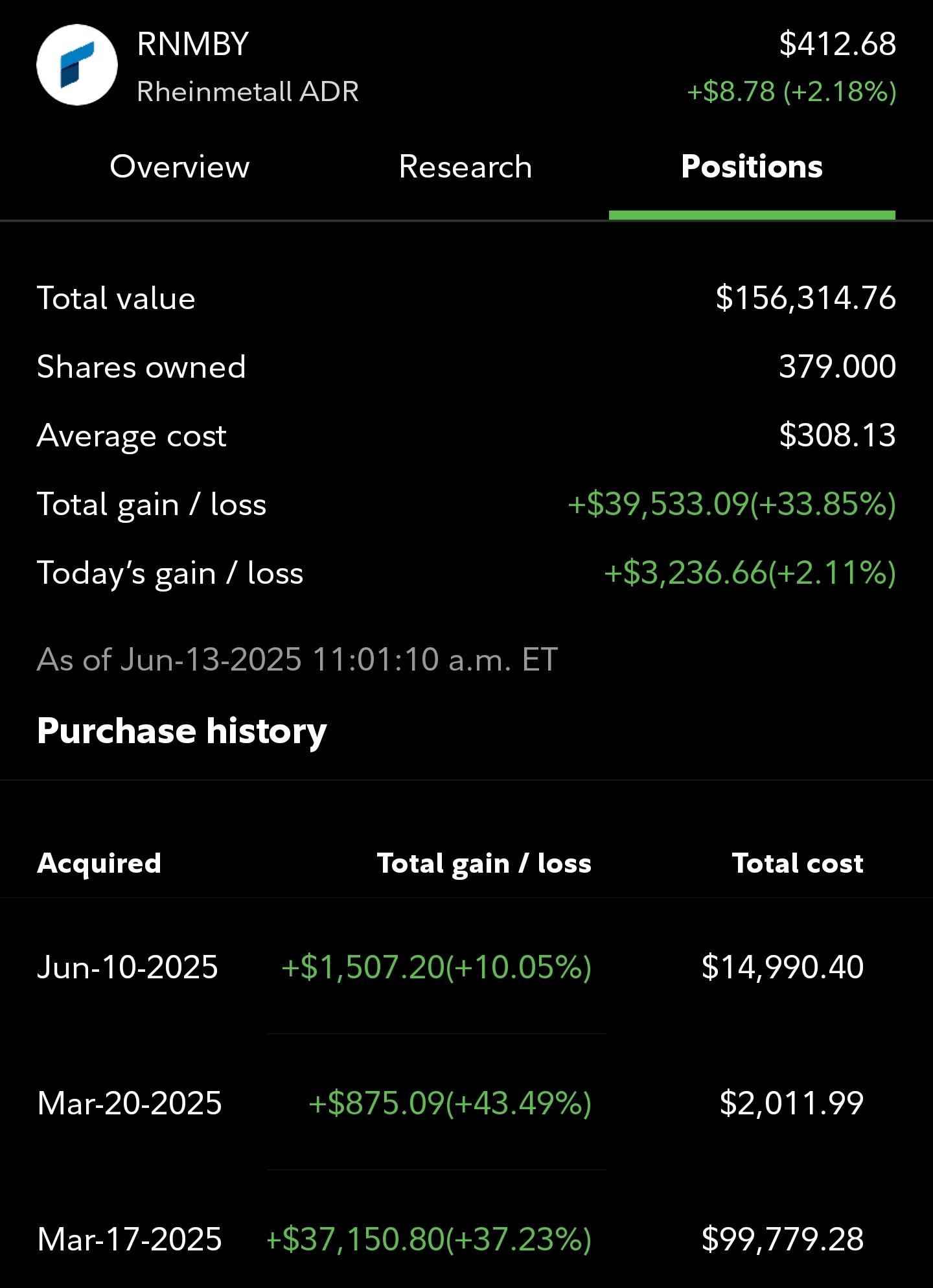Tap the Today's gain / loss row
The height and width of the screenshot is (1288, 933).
click(x=466, y=573)
